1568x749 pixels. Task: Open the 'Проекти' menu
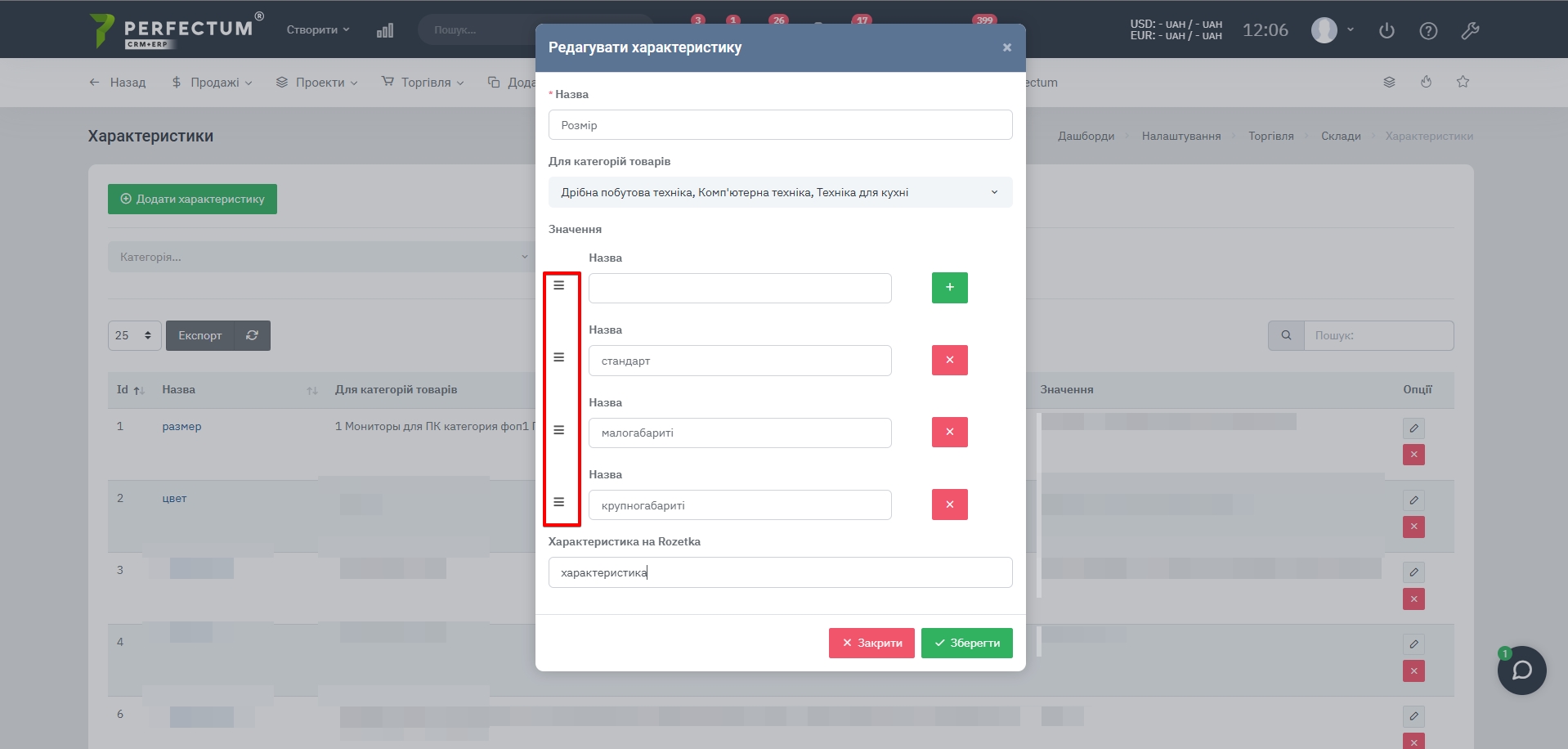coord(317,83)
